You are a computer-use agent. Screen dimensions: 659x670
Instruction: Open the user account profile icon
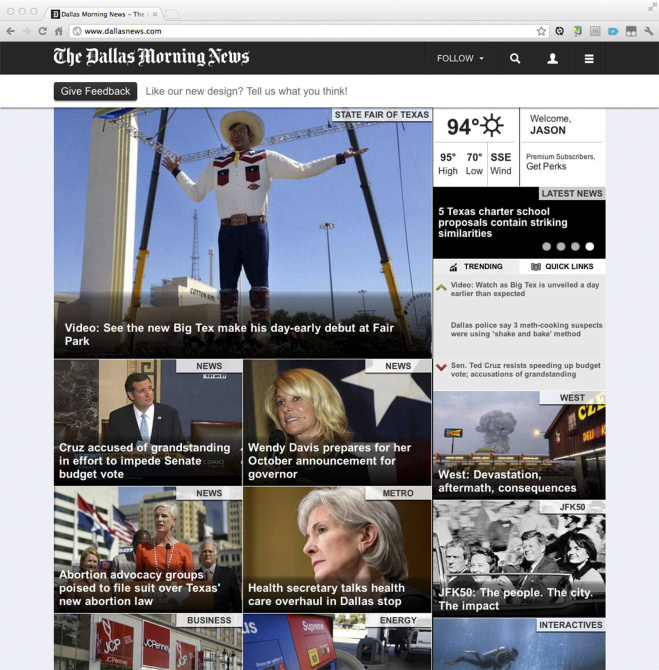(x=552, y=59)
